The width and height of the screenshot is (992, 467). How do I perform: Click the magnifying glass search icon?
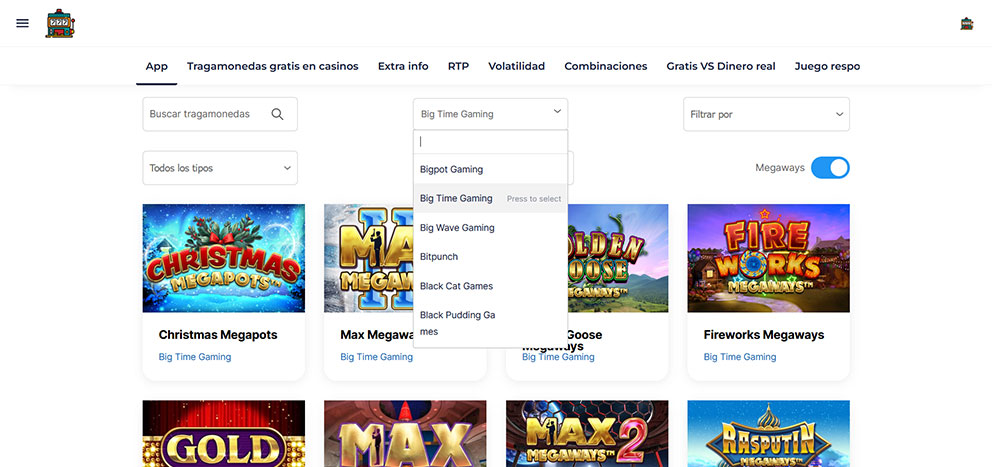(x=277, y=114)
